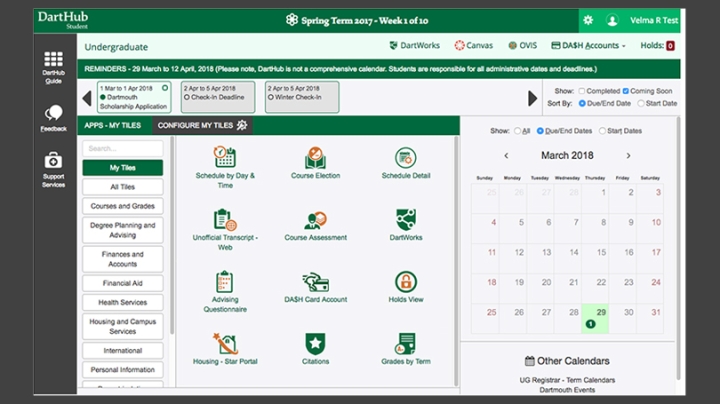720x404 pixels.
Task: Open the Schedule Detail tile
Action: (406, 163)
